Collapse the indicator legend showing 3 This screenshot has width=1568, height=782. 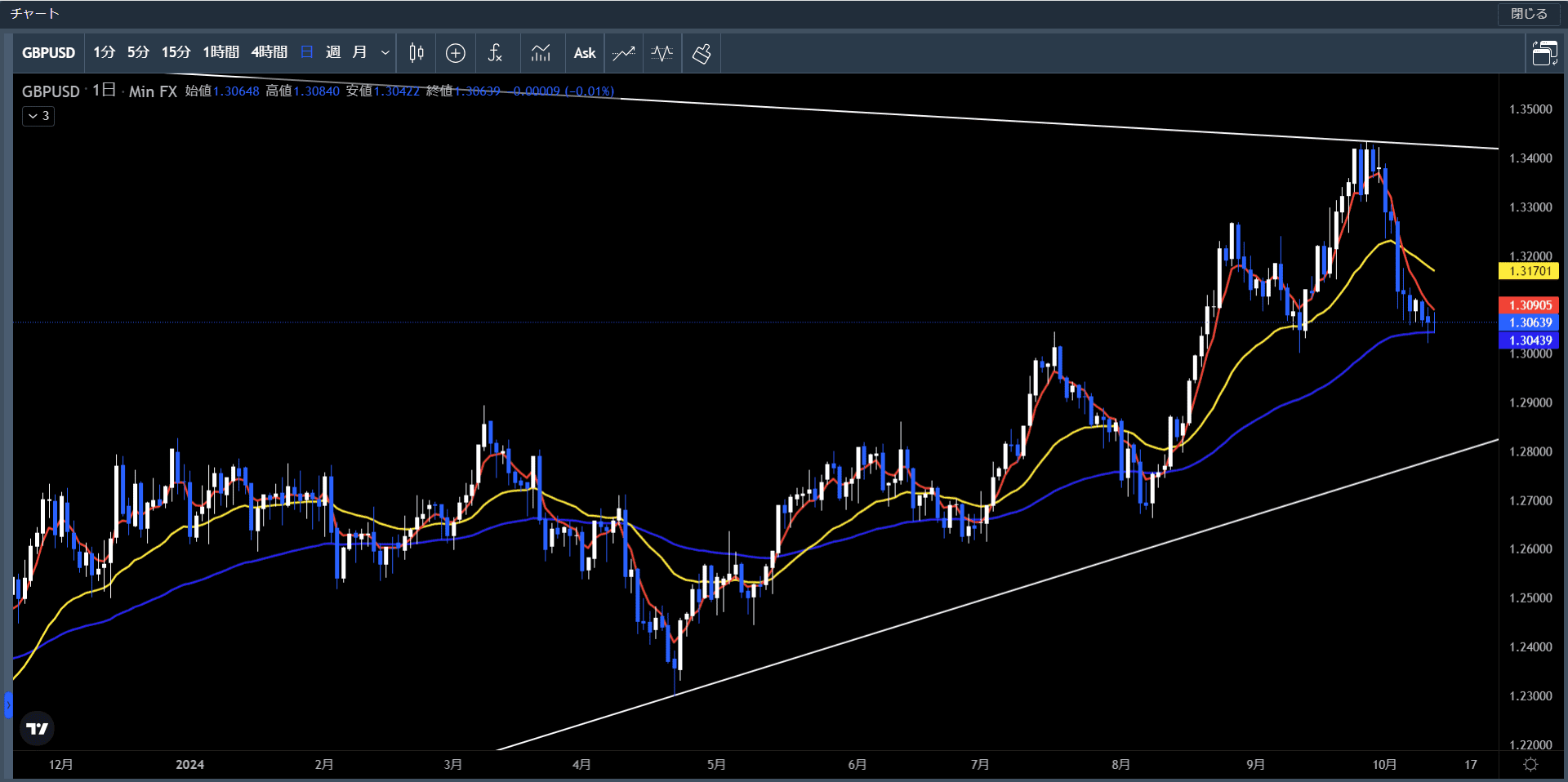coord(38,116)
